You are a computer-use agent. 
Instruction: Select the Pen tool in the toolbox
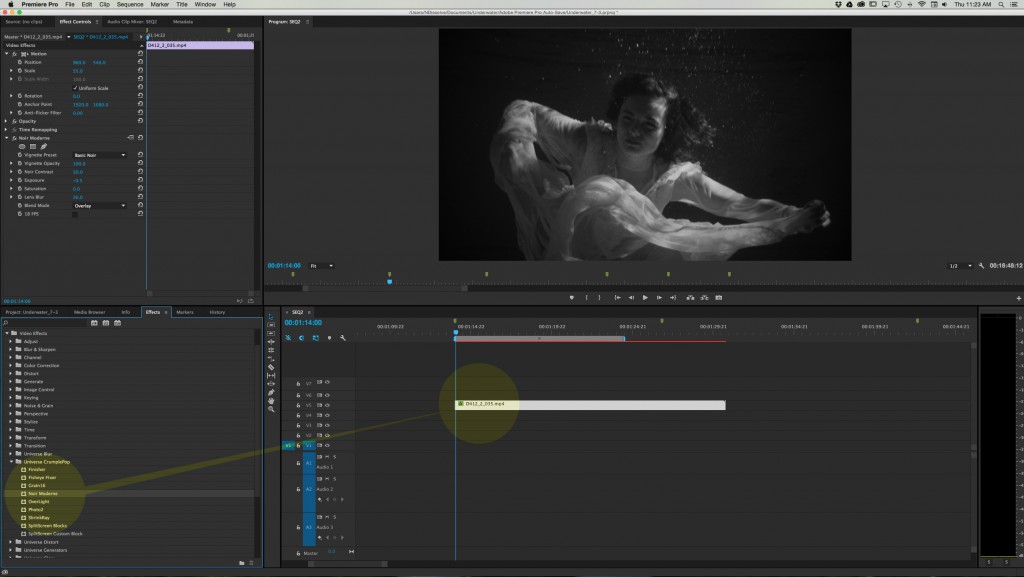pos(271,392)
